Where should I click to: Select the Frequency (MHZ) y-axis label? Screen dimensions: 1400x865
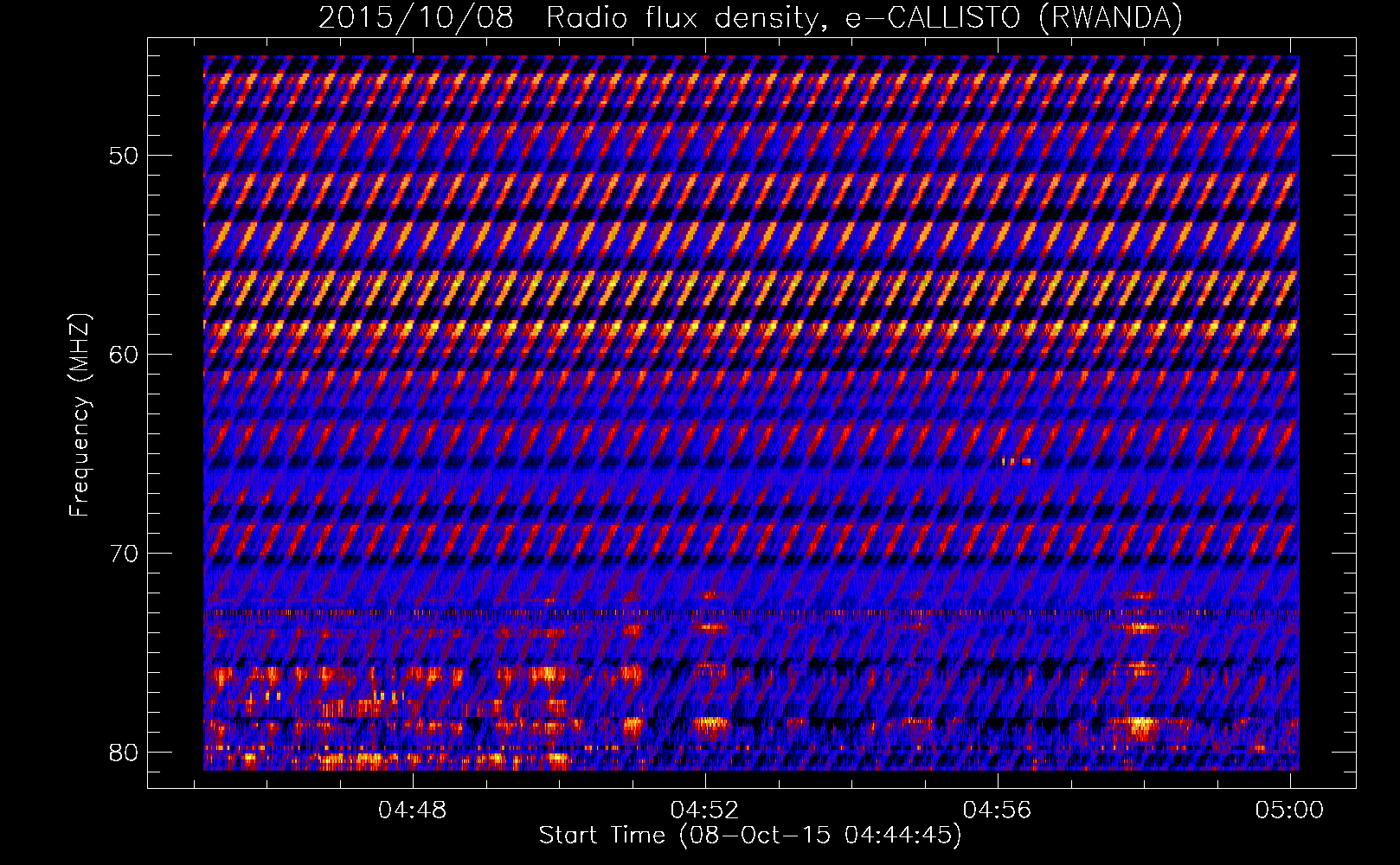click(x=80, y=415)
